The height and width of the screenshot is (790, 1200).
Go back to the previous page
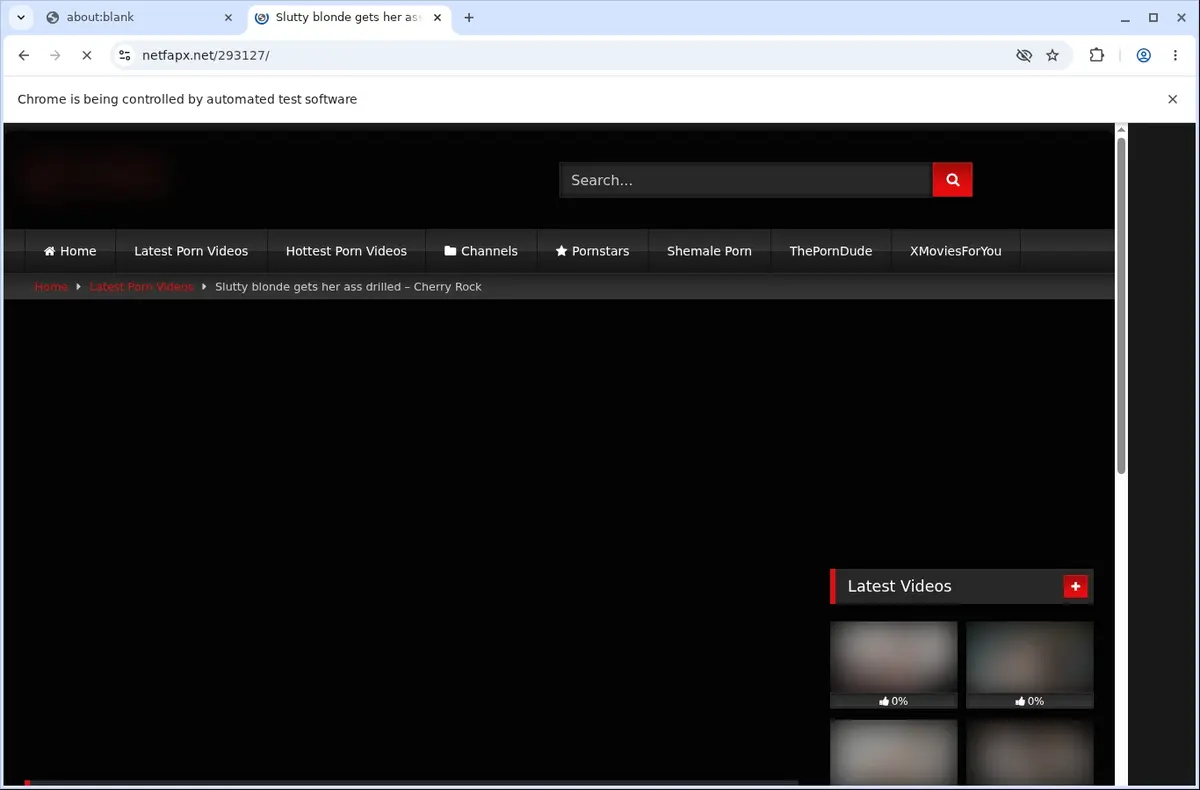(24, 55)
